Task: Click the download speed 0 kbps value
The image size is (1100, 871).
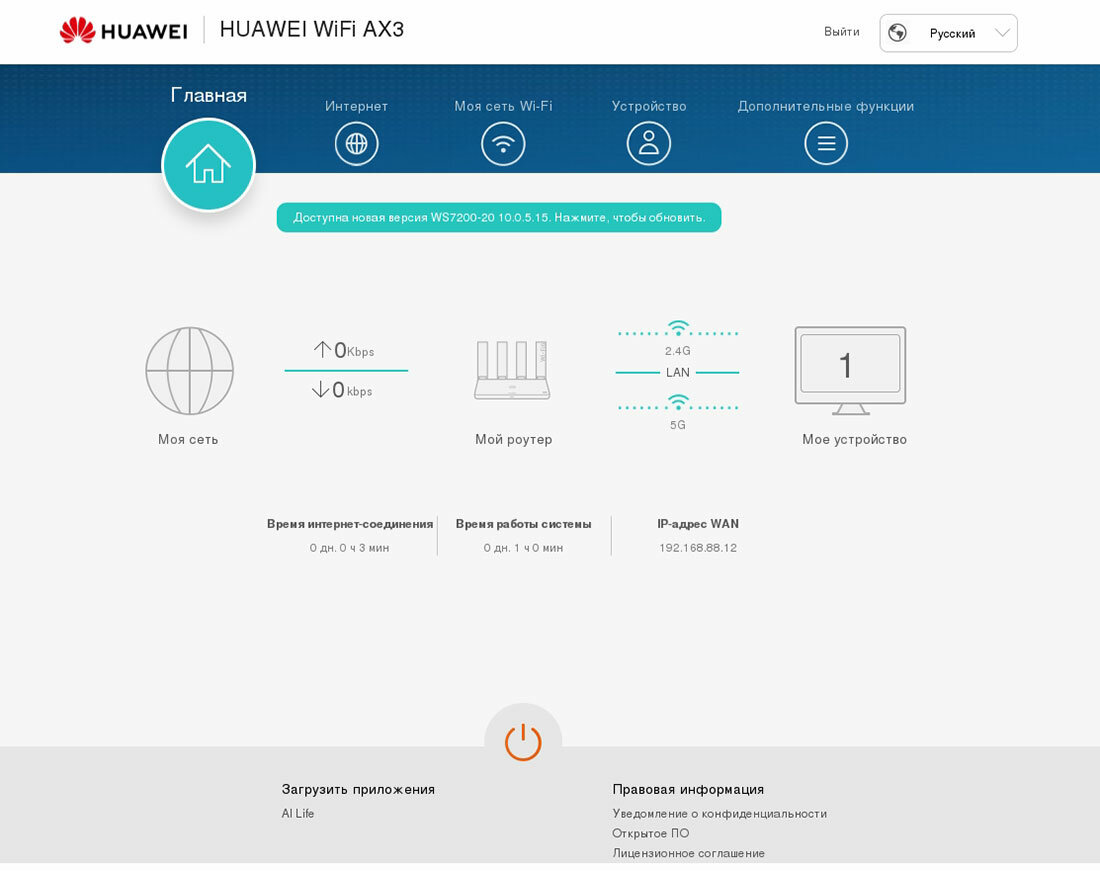Action: tap(342, 390)
